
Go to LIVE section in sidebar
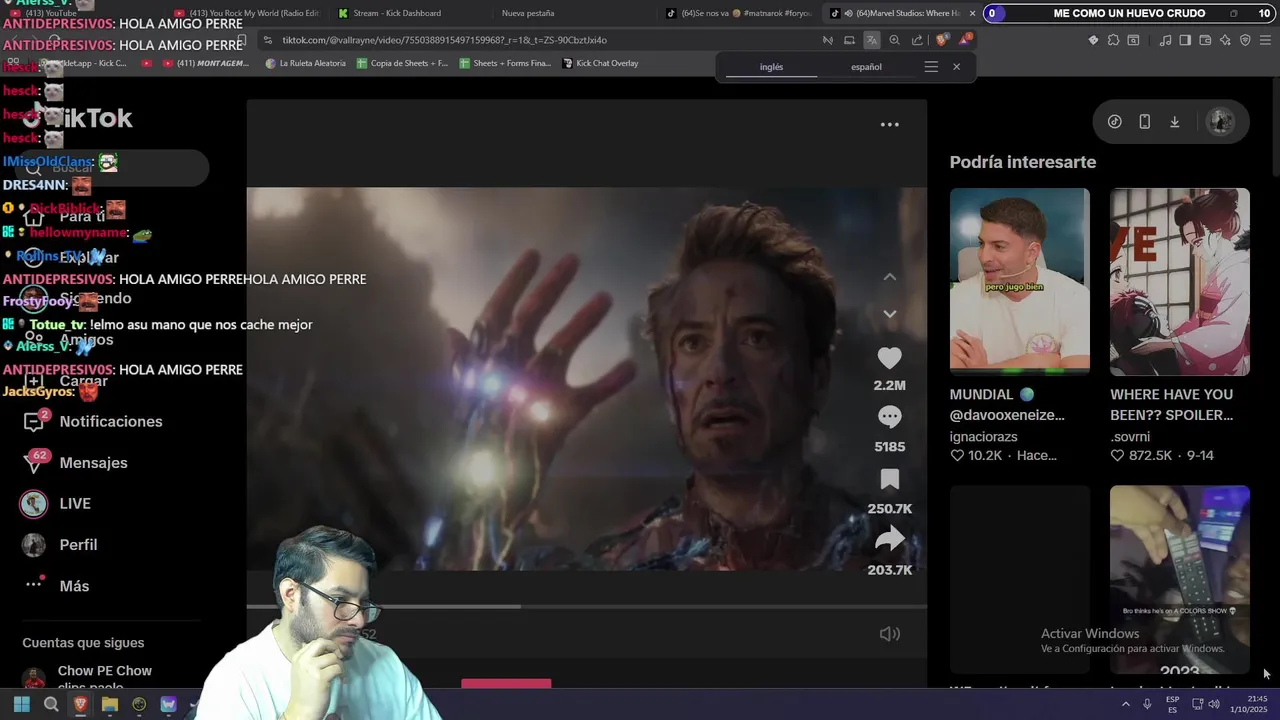pos(56,503)
